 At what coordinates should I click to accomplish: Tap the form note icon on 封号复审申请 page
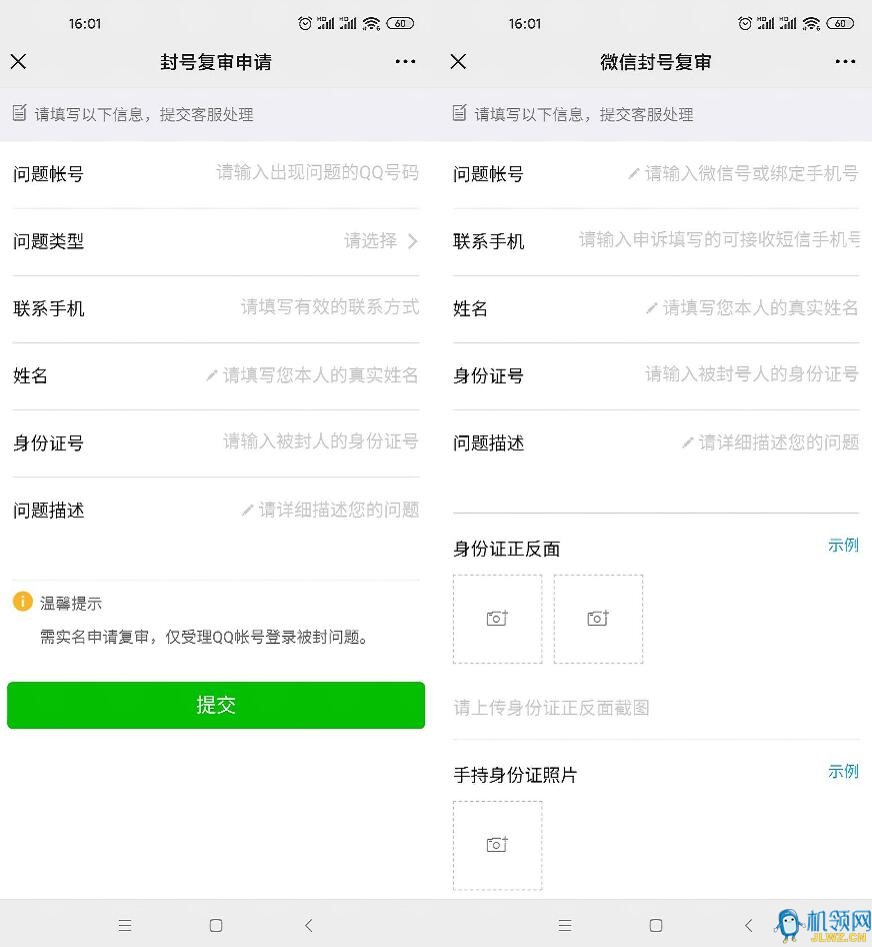click(19, 112)
